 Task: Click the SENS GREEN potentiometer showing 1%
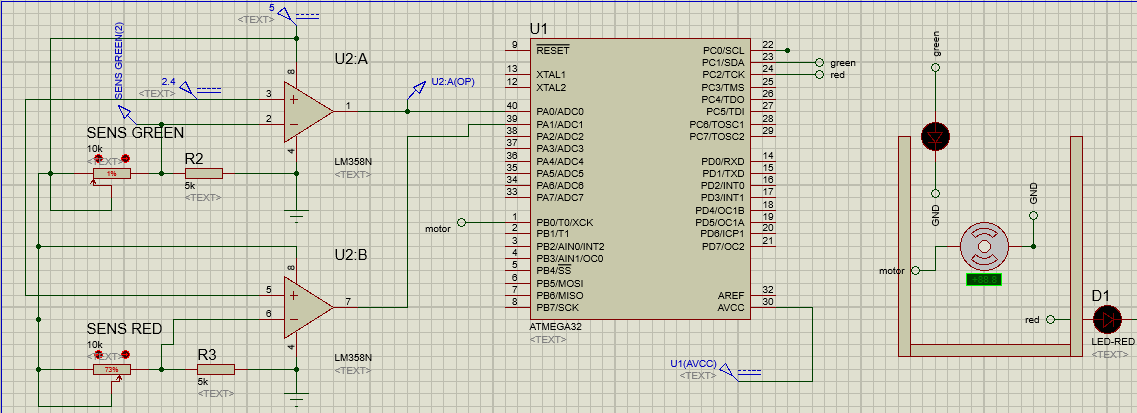111,173
